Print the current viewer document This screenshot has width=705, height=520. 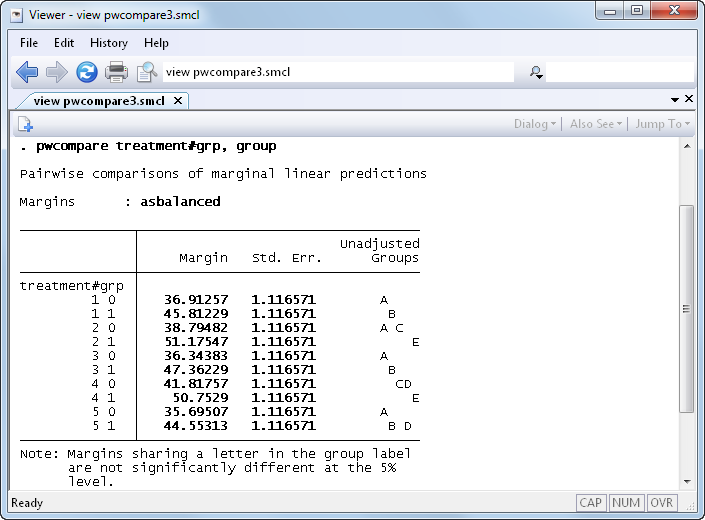click(x=117, y=72)
